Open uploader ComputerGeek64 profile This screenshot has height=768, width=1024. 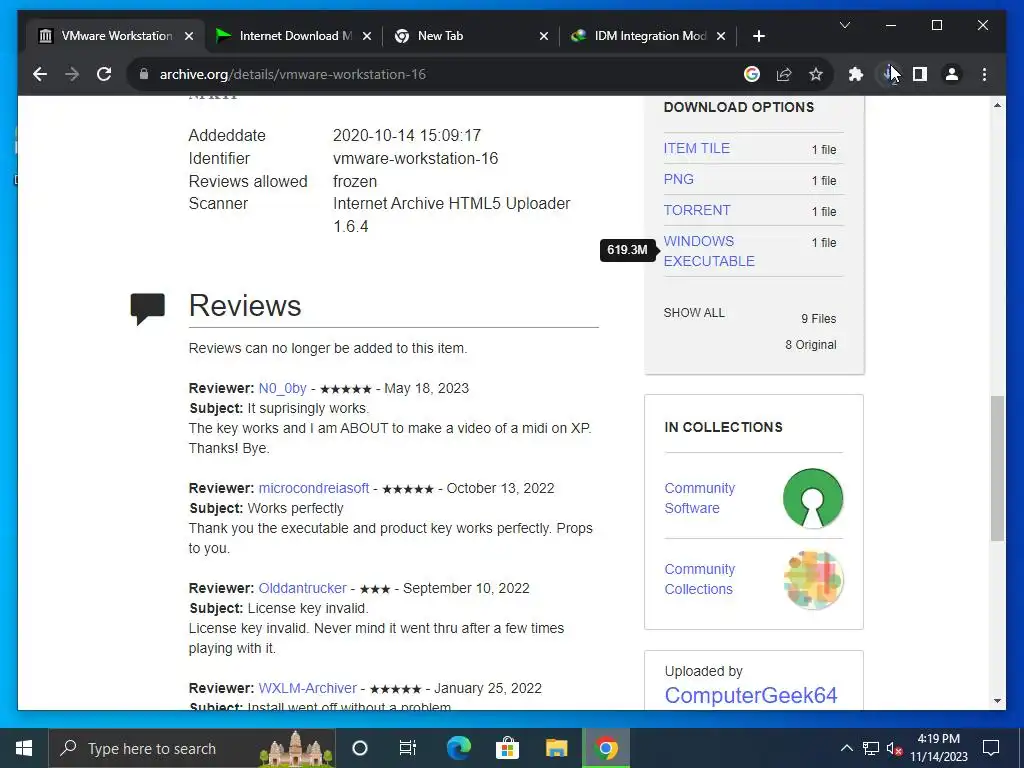click(750, 696)
